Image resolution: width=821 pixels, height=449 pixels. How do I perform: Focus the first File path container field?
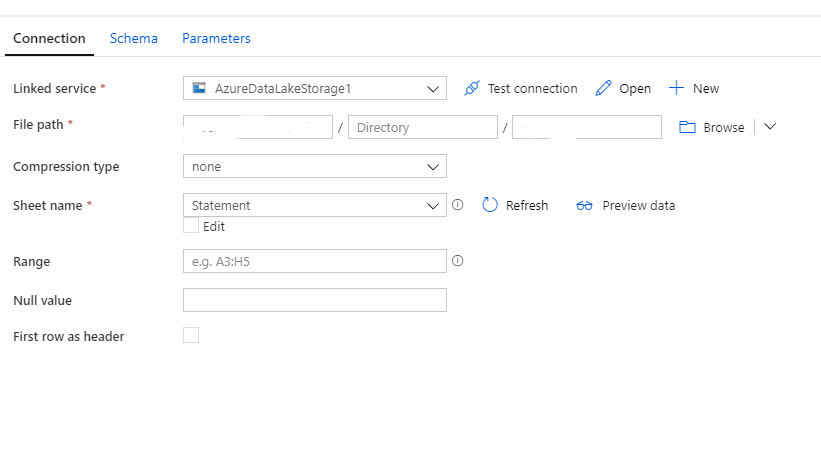pos(258,127)
